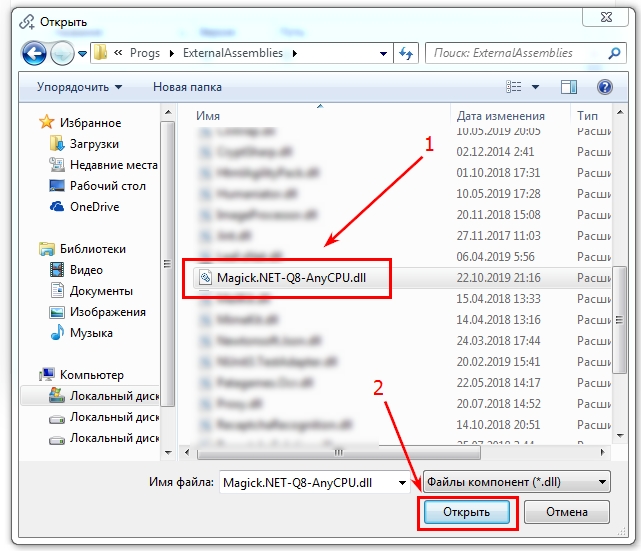Click date 14.10.2018 20:51

tap(498, 425)
